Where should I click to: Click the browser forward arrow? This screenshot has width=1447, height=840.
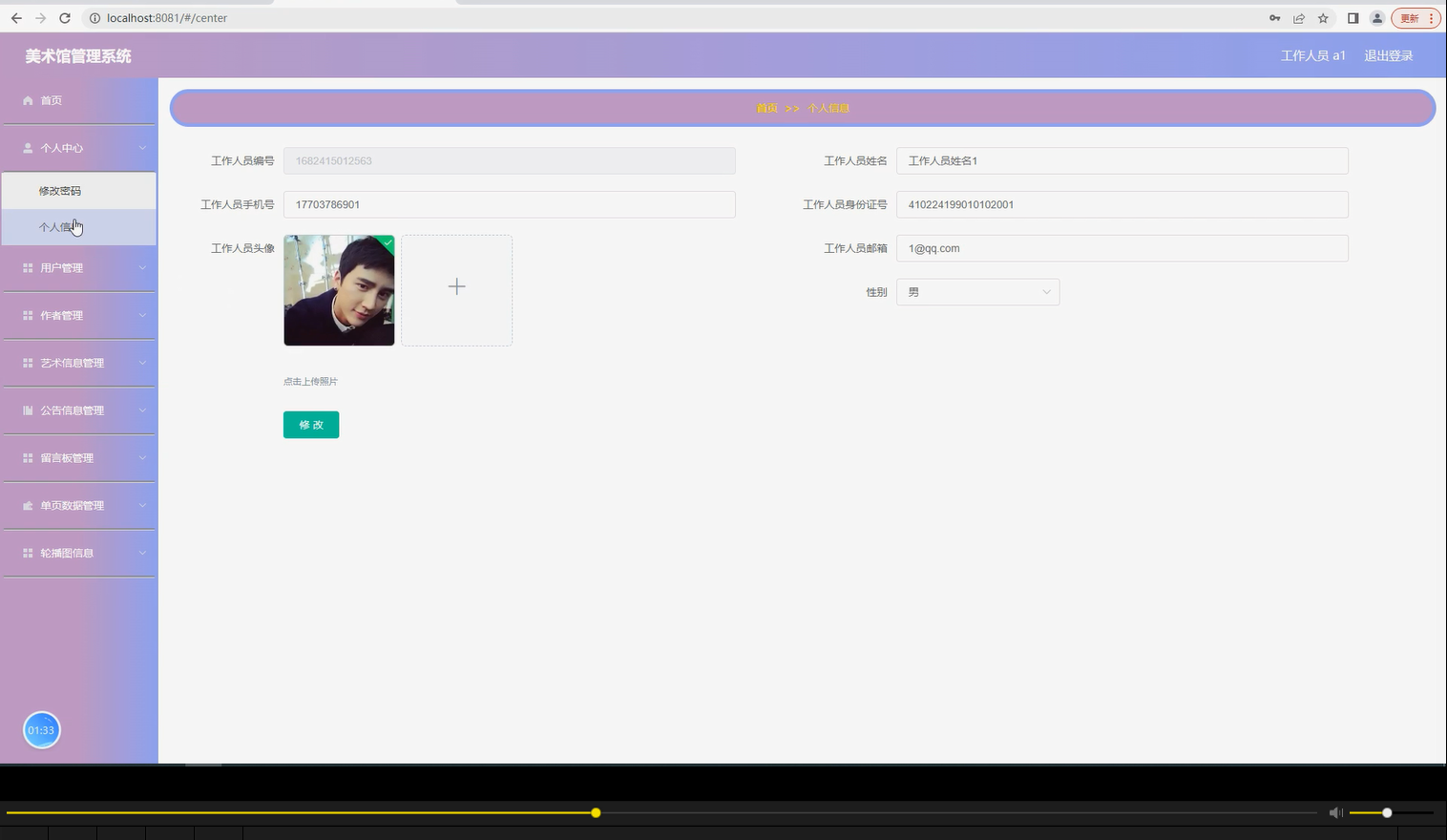[x=40, y=18]
